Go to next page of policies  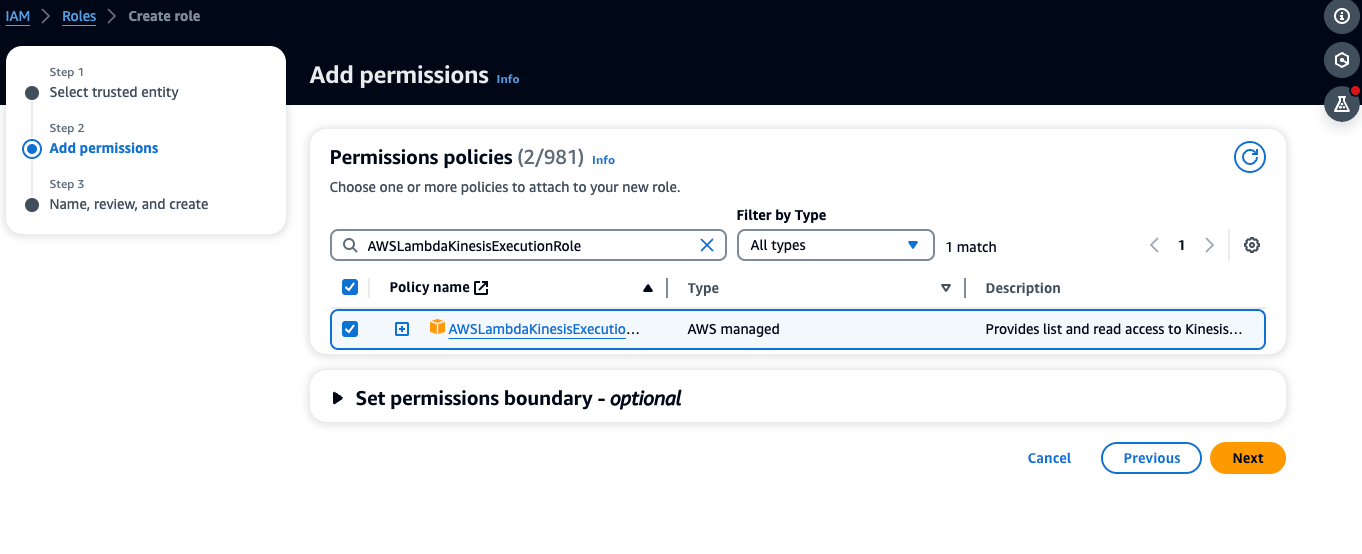click(1209, 245)
